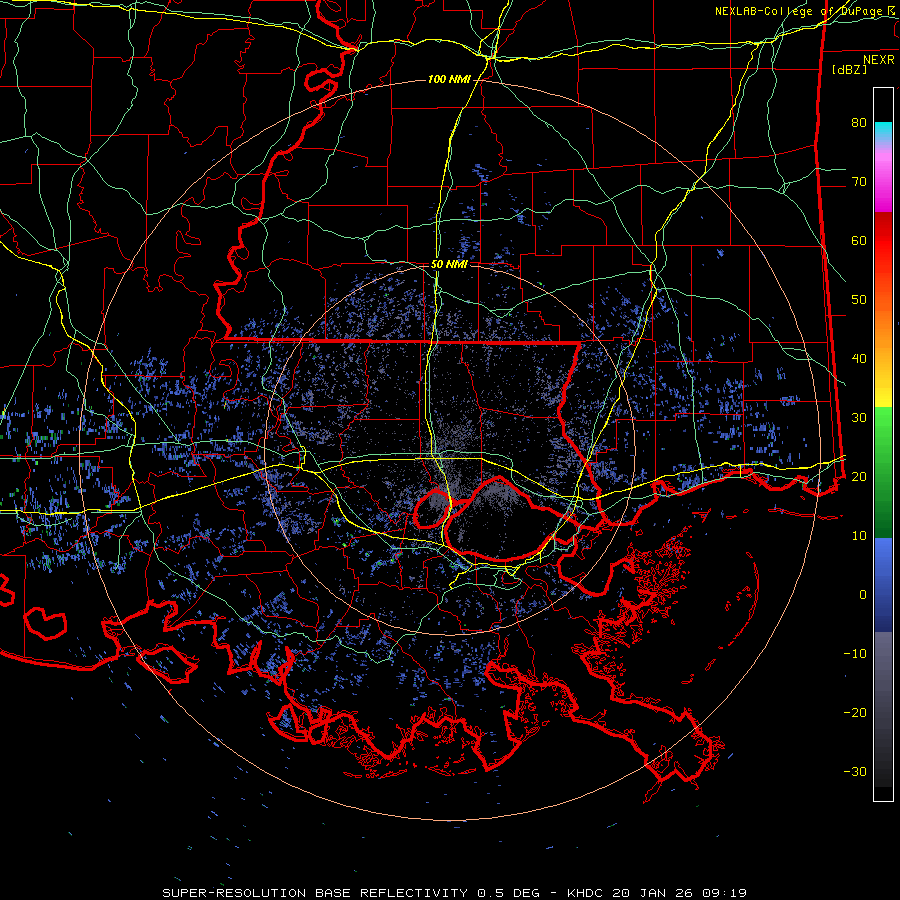Click the "NEXR" label above the legend

[879, 60]
